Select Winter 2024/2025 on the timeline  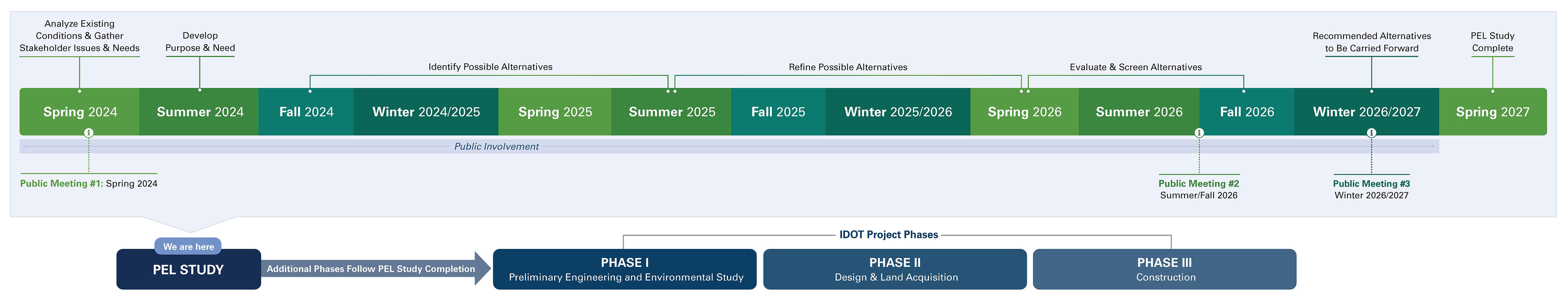[x=426, y=112]
